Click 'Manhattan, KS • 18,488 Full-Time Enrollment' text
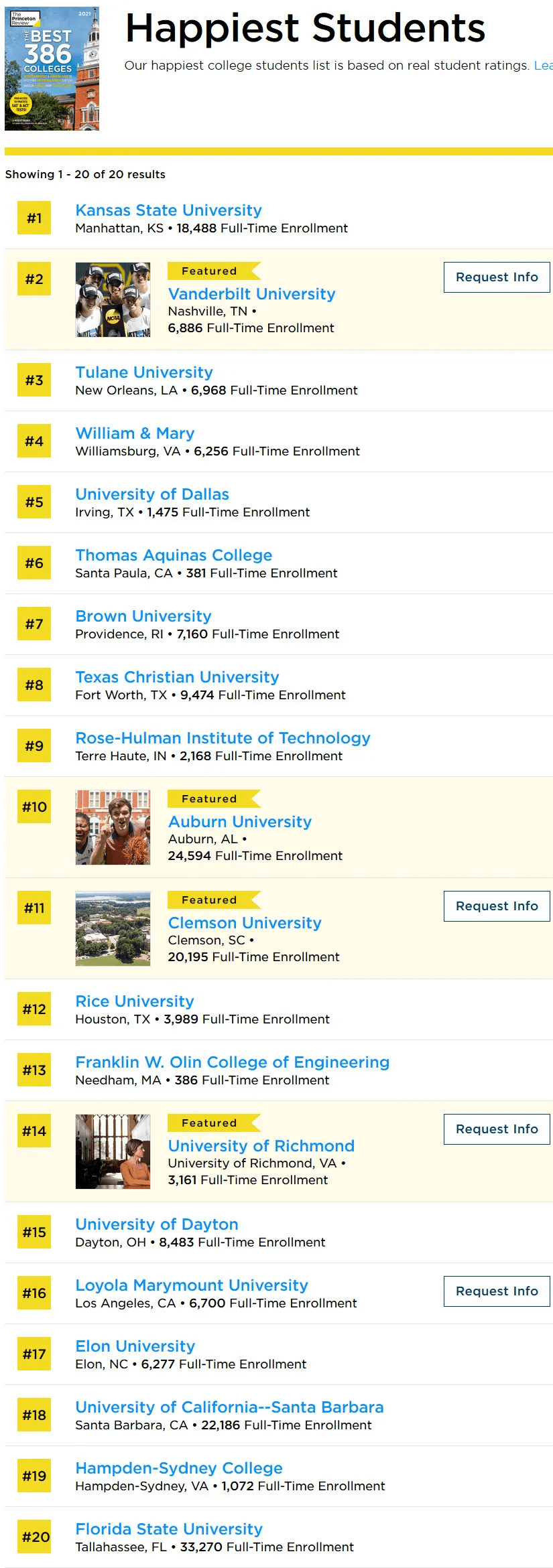 pyautogui.click(x=211, y=228)
